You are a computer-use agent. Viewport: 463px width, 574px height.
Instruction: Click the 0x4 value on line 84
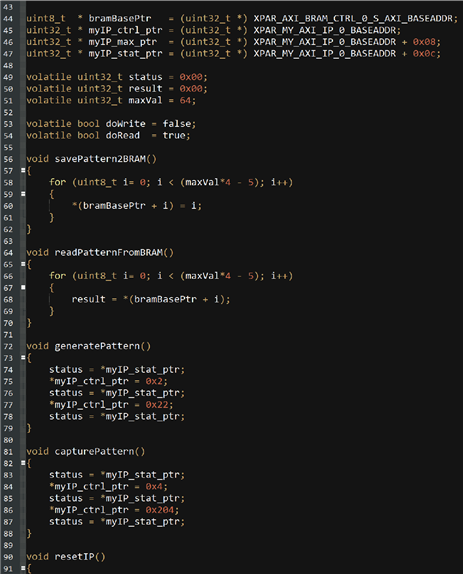tap(154, 487)
